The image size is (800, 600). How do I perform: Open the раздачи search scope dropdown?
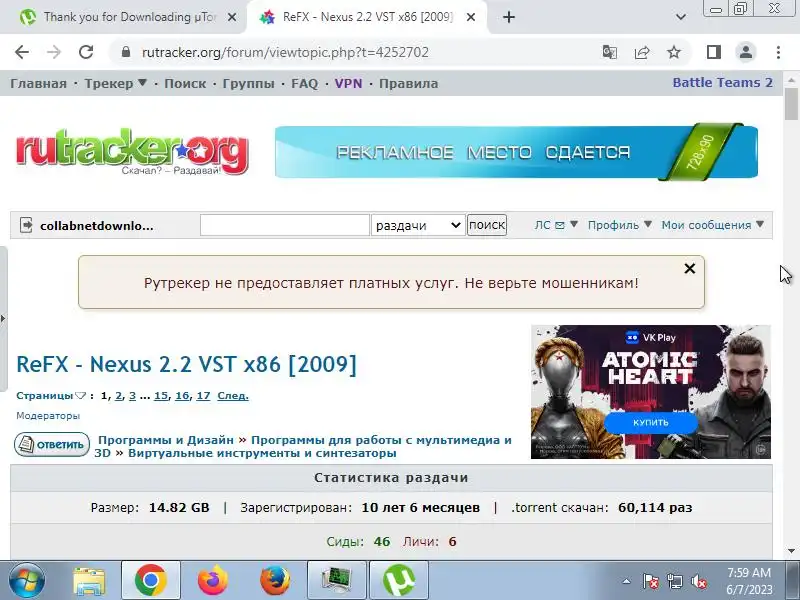pos(418,225)
